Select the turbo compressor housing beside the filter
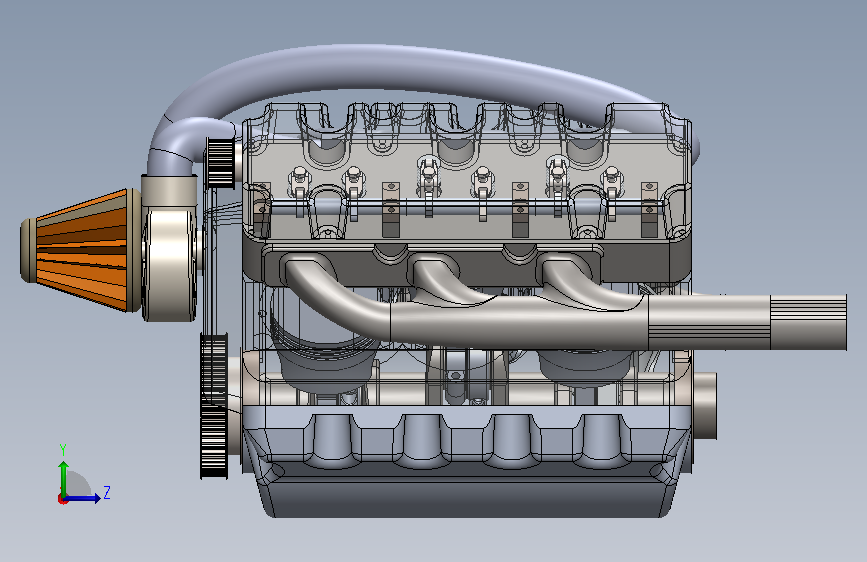 pos(170,263)
